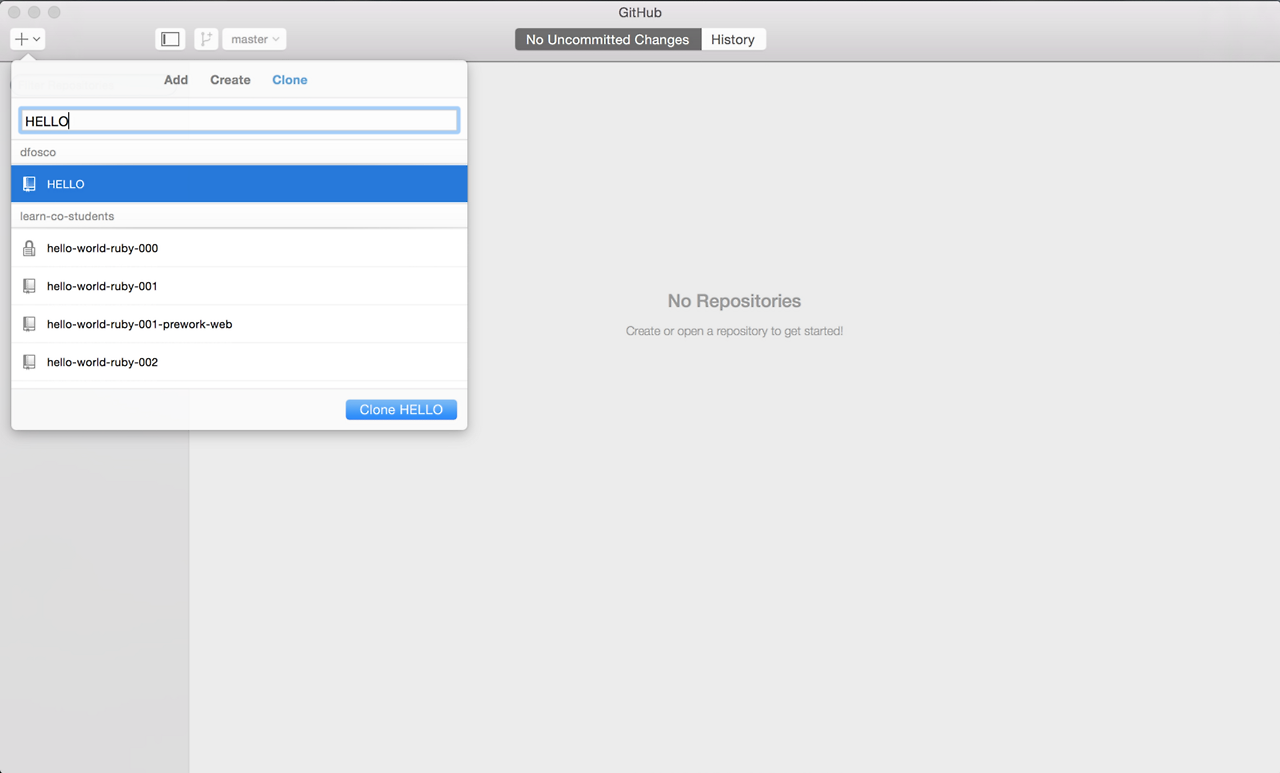Click repo icon beside hello-world-ruby-002
Screen dimensions: 1280x773
pos(29,362)
